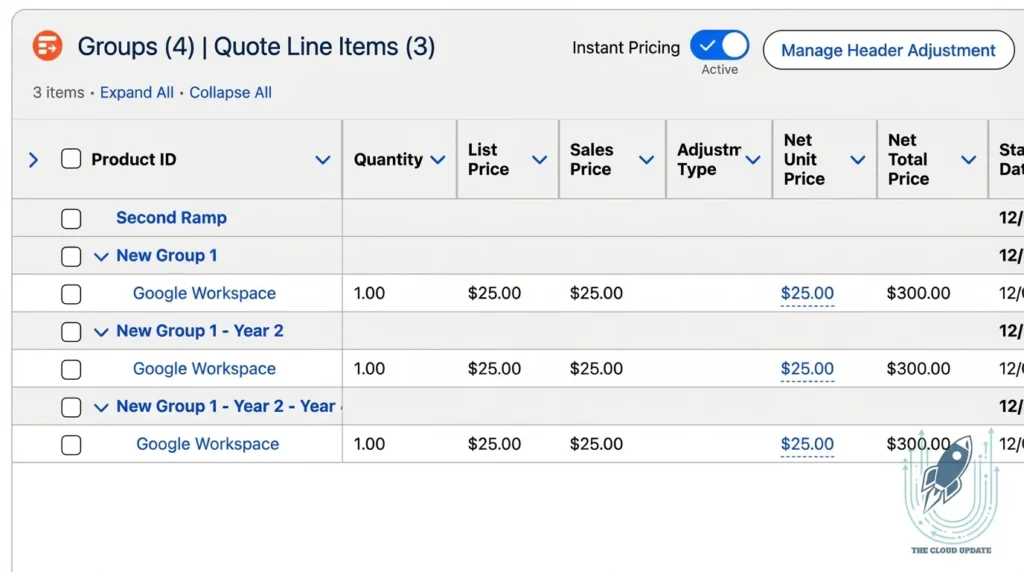Click the Collapse All link
This screenshot has height=572, width=1024.
click(231, 93)
